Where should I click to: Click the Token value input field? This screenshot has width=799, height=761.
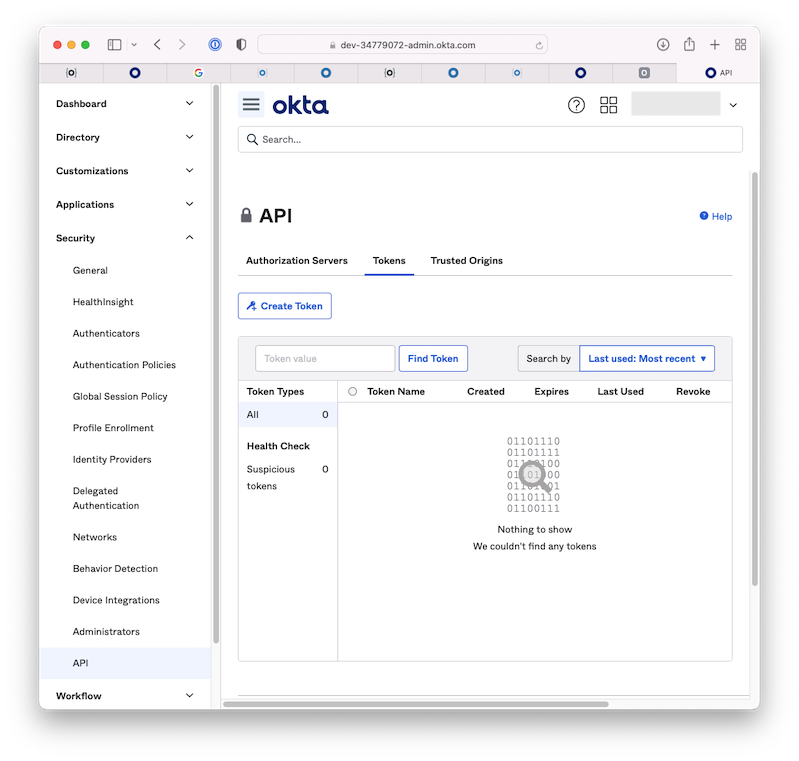325,358
